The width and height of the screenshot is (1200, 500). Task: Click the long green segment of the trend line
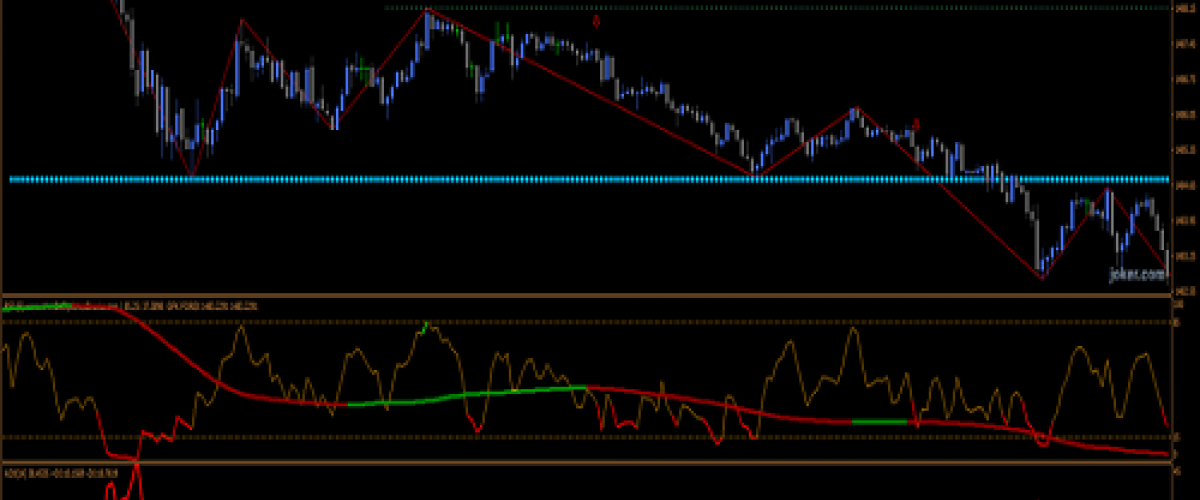pyautogui.click(x=470, y=394)
